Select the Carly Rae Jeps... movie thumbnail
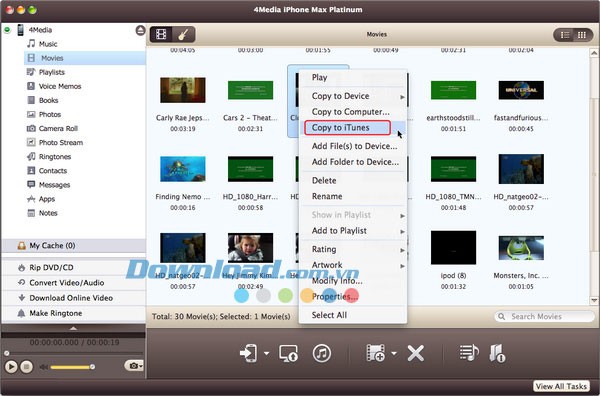600x396 pixels. coord(183,90)
